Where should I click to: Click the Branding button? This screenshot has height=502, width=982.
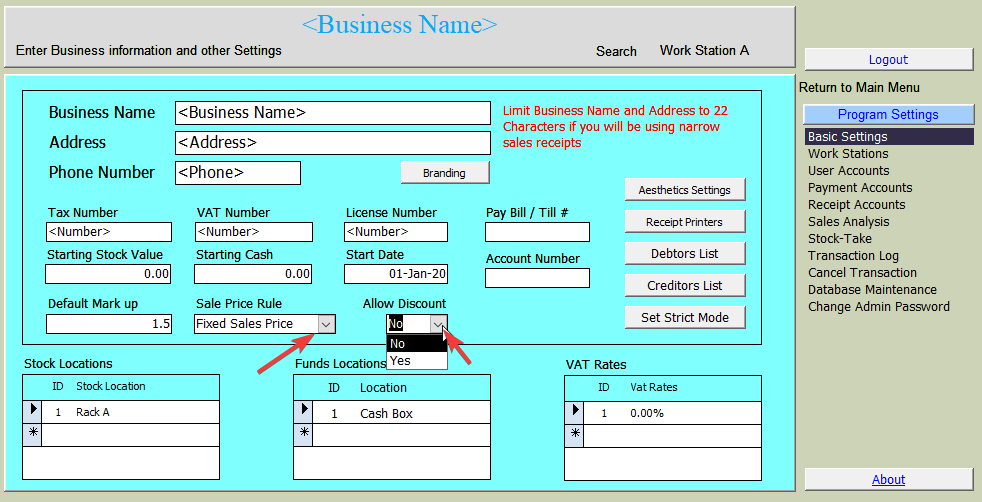[444, 173]
